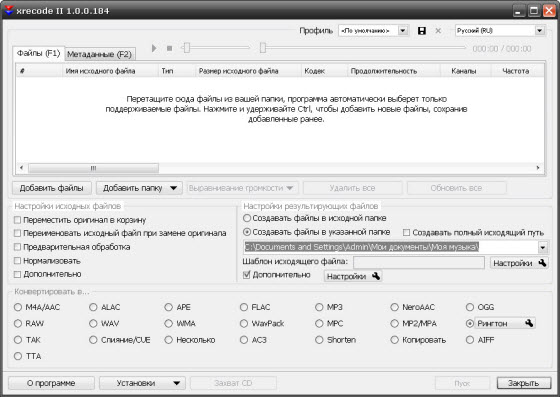
Task: Choose TAK output format
Action: coord(18,340)
